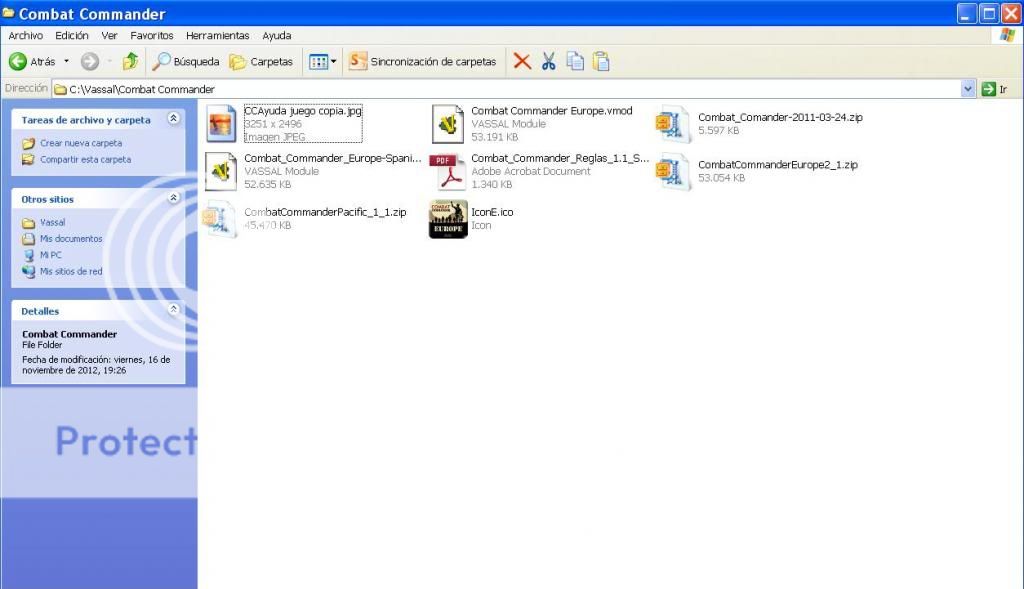Click the Copy icon in toolbar
This screenshot has height=589, width=1024.
(x=575, y=61)
